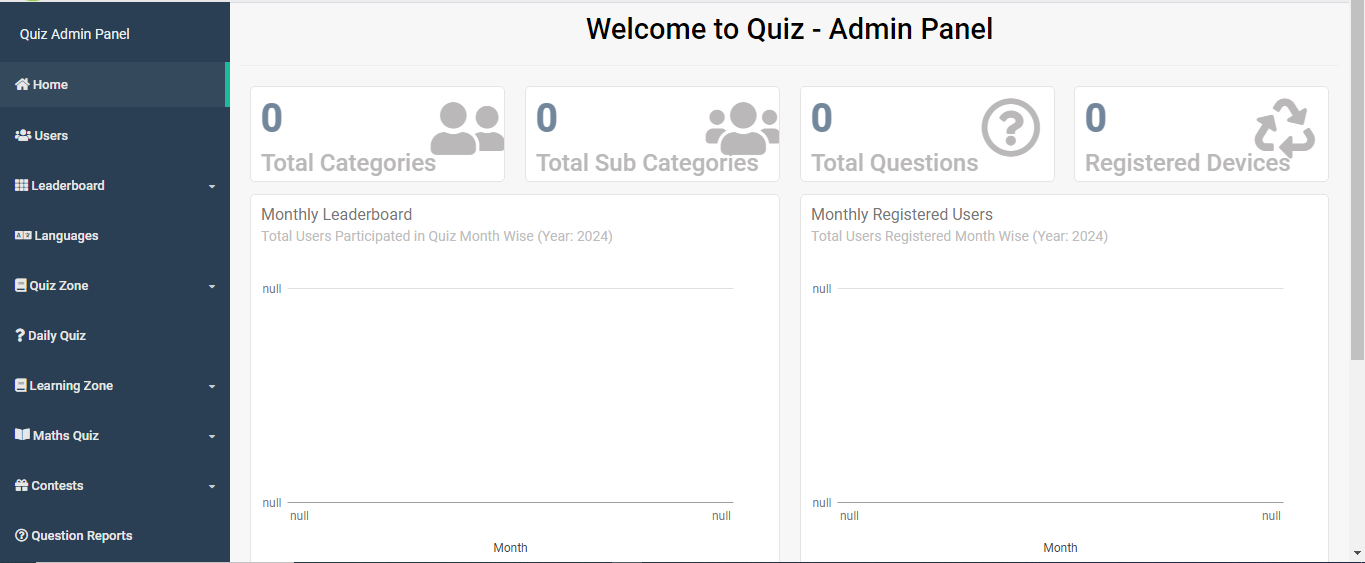Click the question circle icon on Total Questions card
The width and height of the screenshot is (1365, 563).
tap(1010, 128)
